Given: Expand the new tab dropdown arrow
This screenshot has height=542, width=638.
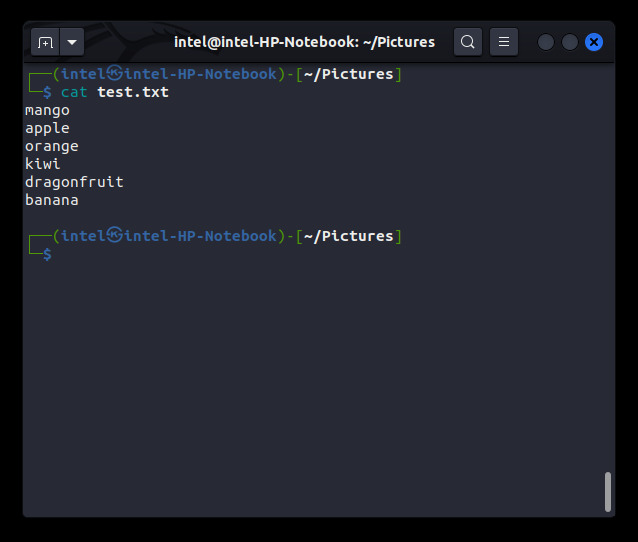Looking at the screenshot, I should coord(72,42).
